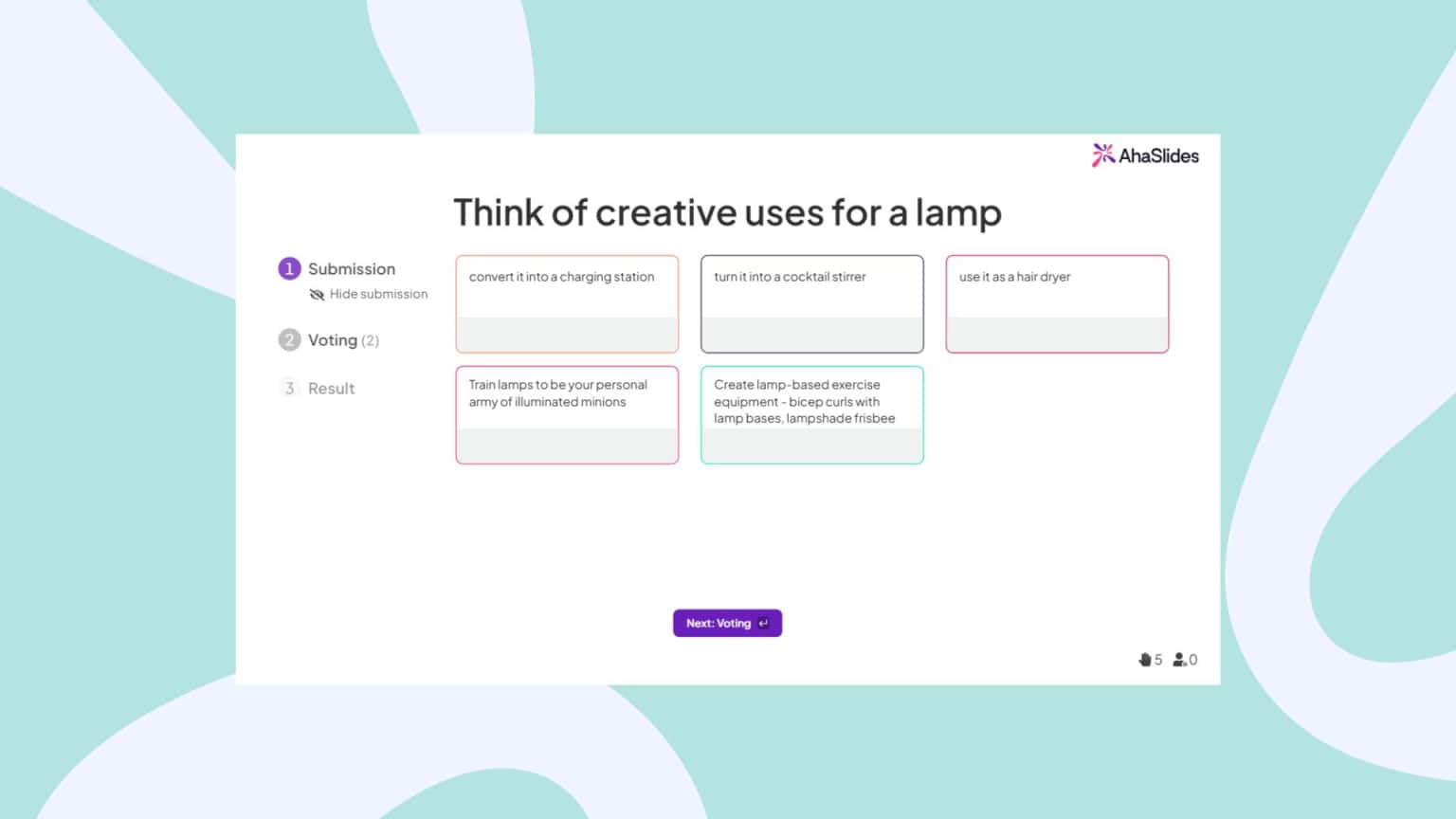Image resolution: width=1456 pixels, height=819 pixels.
Task: Select the numbered circle for step 1 Submission
Action: (289, 268)
